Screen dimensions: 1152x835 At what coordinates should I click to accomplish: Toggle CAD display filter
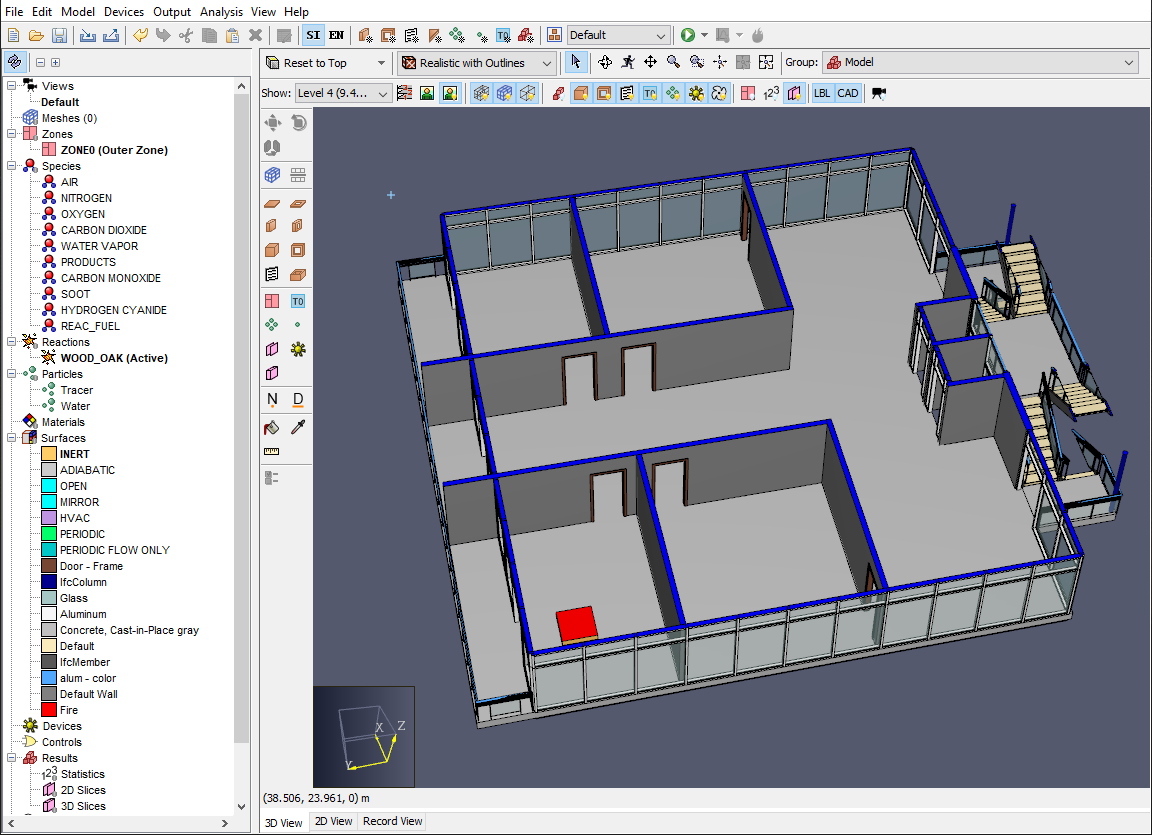(x=848, y=93)
